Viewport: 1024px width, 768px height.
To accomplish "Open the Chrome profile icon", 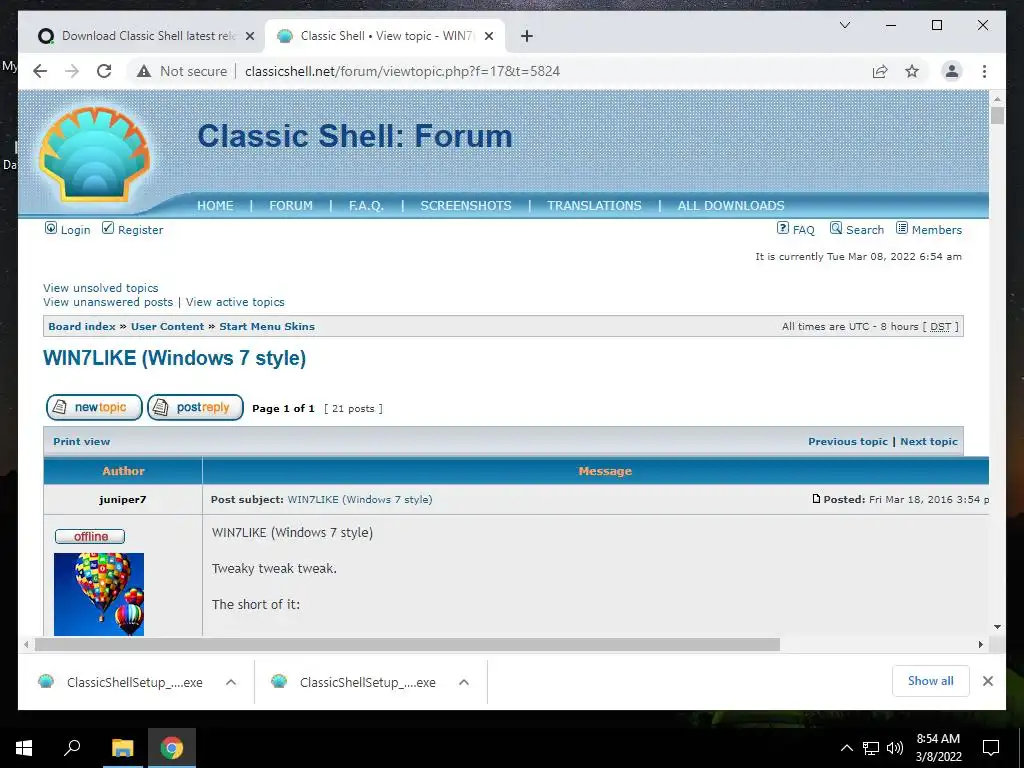I will [952, 71].
